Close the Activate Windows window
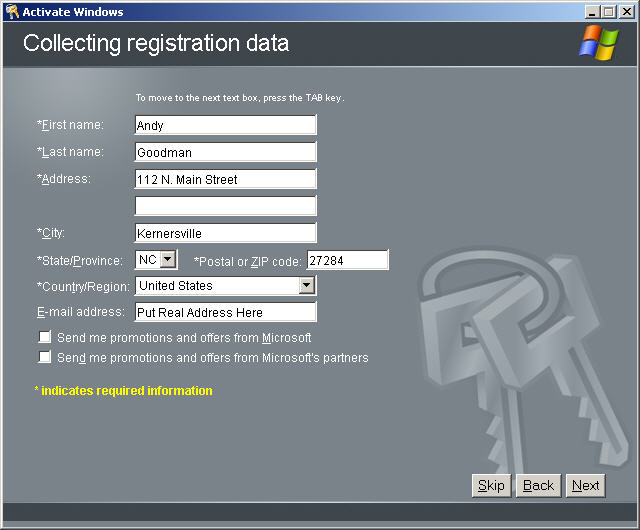 tap(627, 12)
